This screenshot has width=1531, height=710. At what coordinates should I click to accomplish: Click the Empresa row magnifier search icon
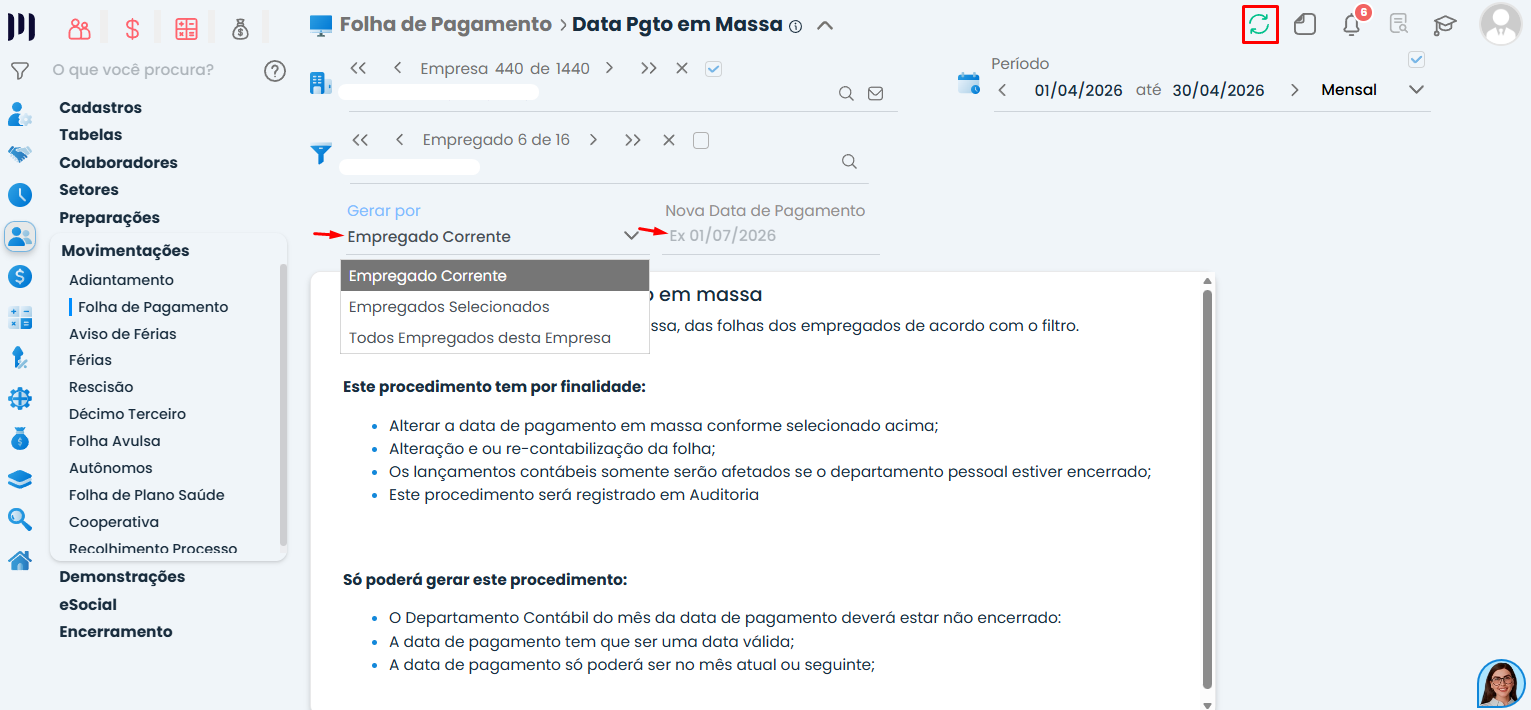point(846,93)
